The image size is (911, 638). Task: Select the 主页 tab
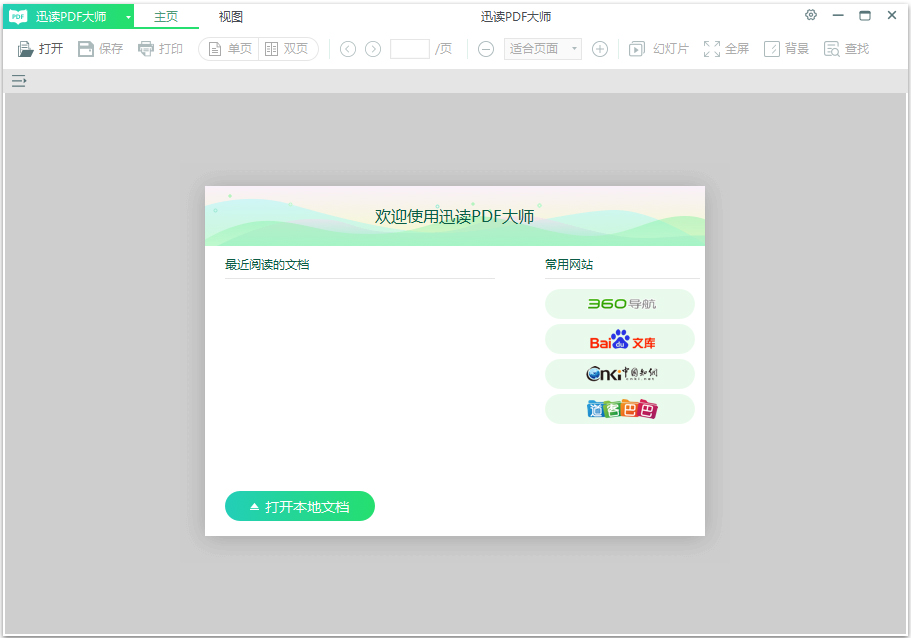click(166, 17)
